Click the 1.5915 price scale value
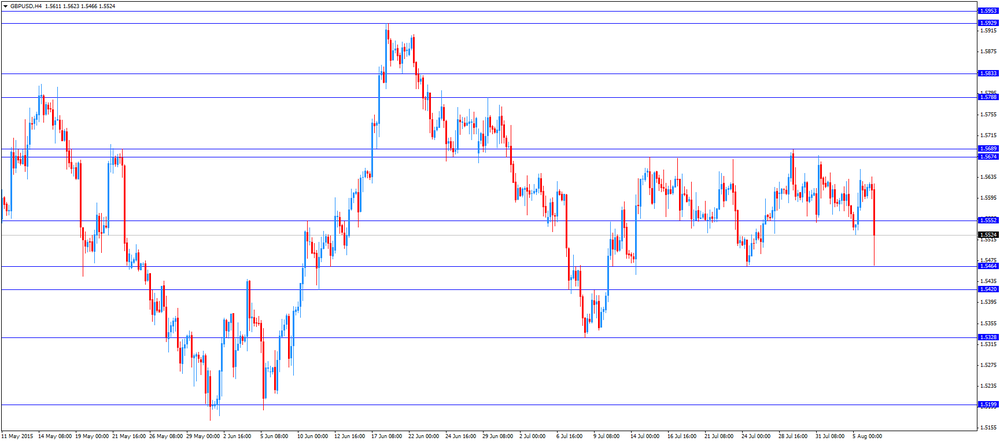The image size is (1000, 441). (988, 31)
